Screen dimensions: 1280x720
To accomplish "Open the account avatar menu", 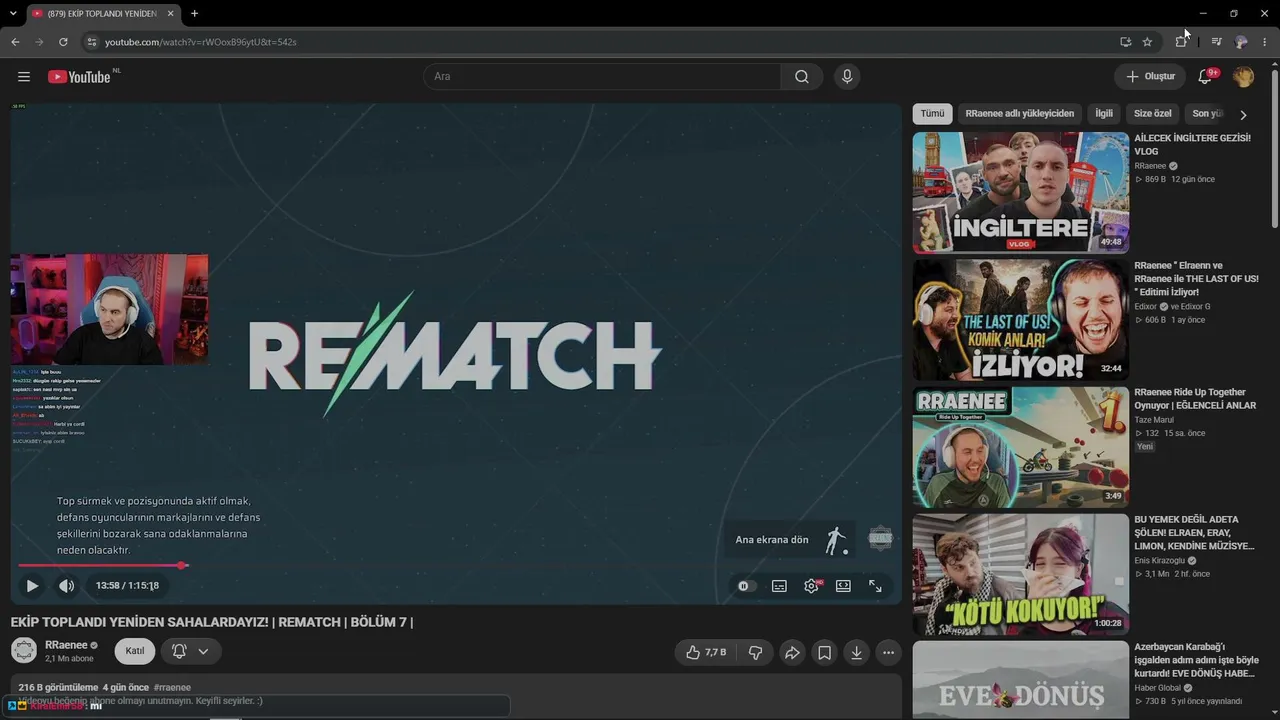I will point(1243,77).
